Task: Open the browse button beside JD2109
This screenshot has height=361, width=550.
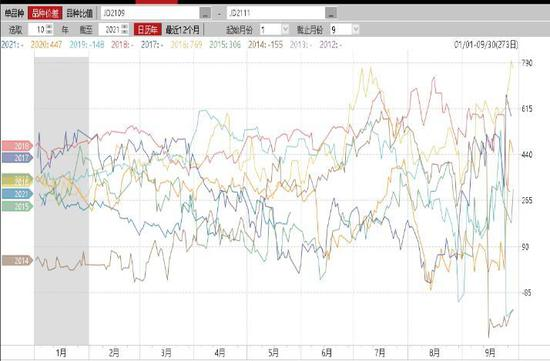Action: click(205, 13)
